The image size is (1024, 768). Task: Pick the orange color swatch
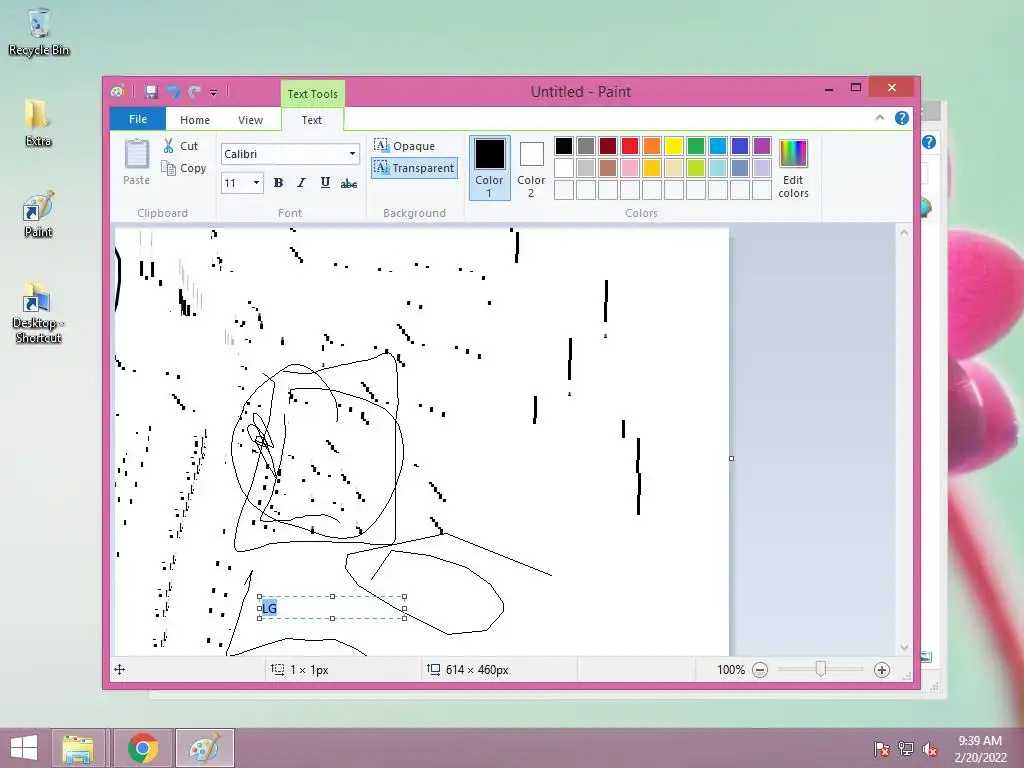coord(652,146)
